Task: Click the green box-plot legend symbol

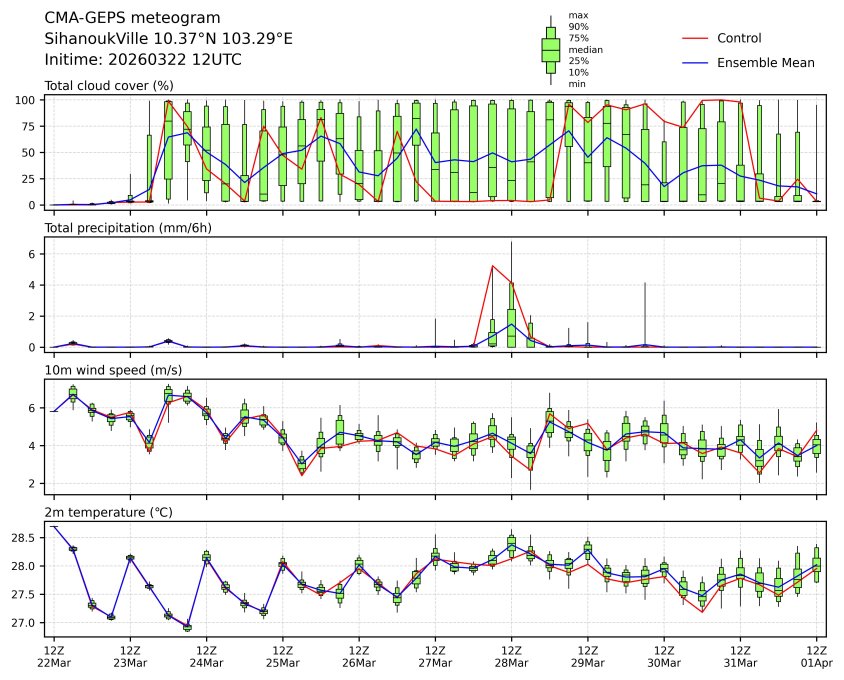Action: (x=550, y=49)
